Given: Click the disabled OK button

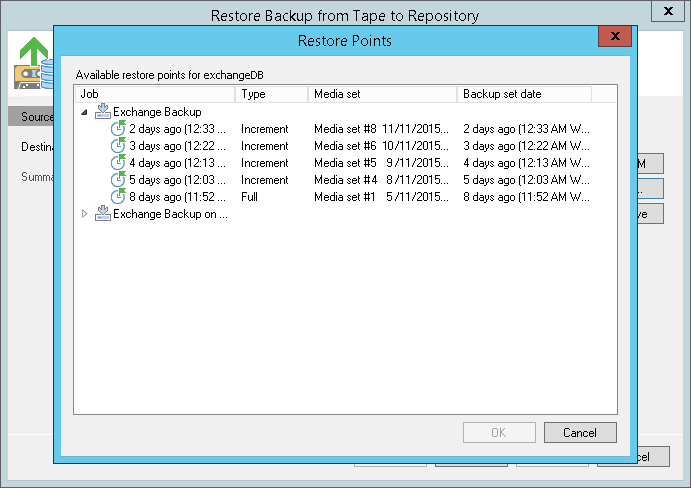Looking at the screenshot, I should 499,432.
